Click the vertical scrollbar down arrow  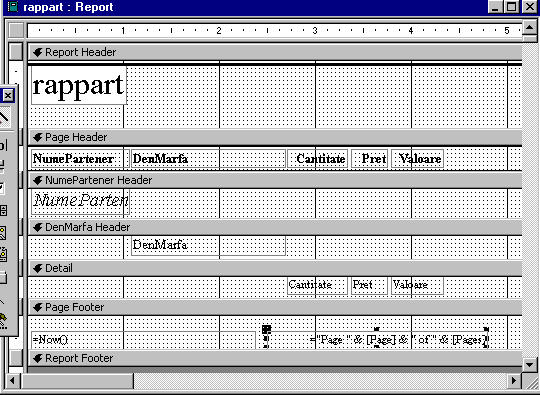(x=530, y=364)
